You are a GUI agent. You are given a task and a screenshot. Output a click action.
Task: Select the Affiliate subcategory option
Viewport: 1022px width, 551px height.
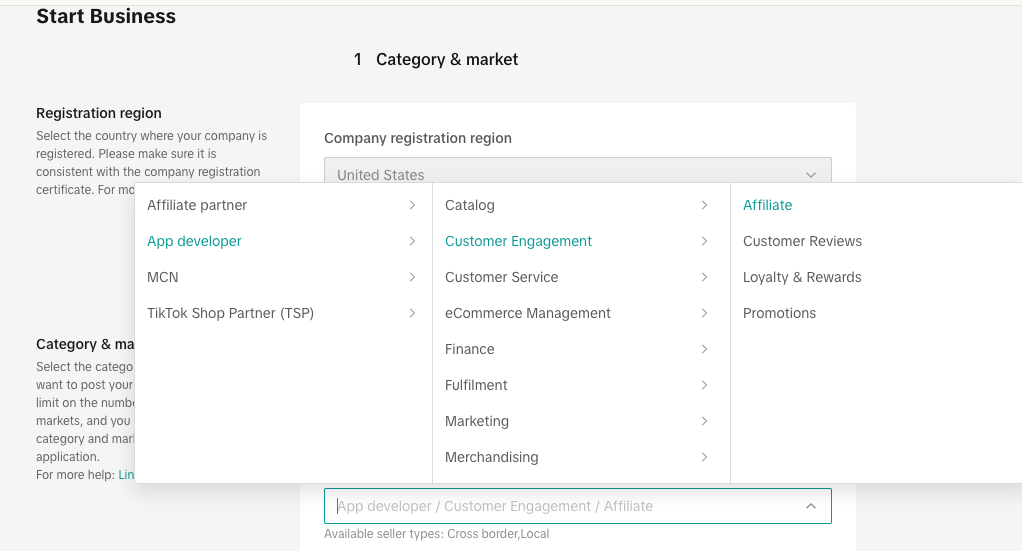(767, 205)
